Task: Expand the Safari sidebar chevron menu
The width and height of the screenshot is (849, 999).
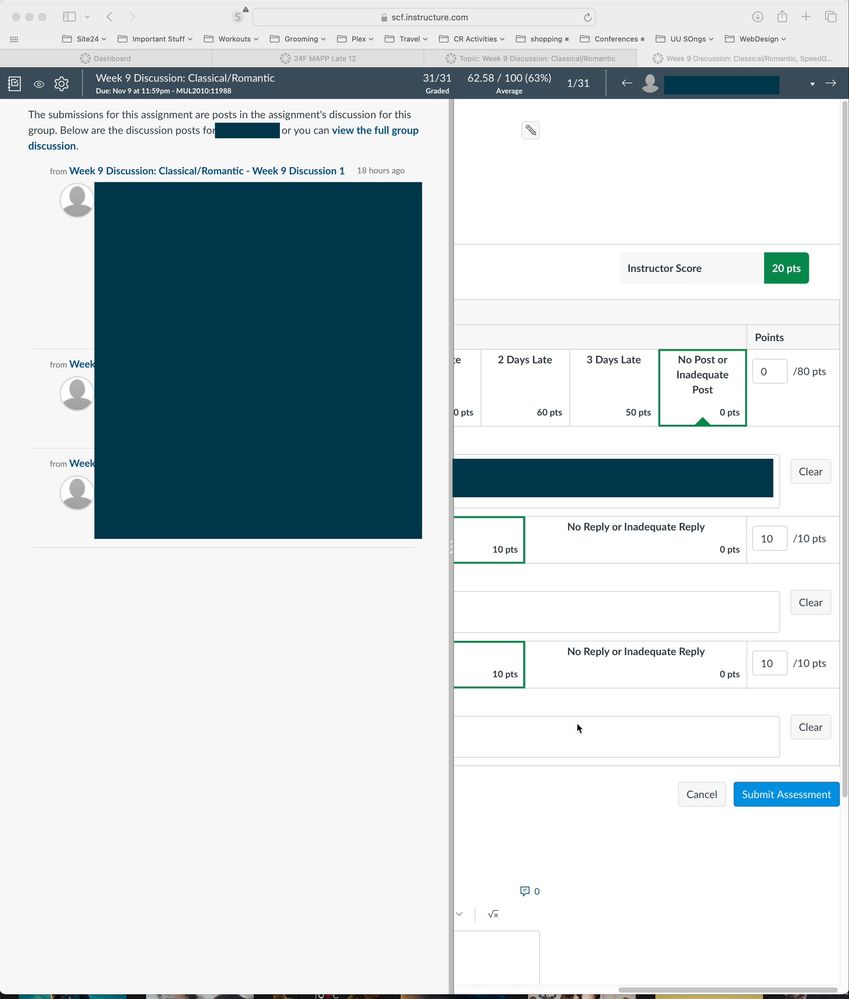Action: (x=87, y=17)
